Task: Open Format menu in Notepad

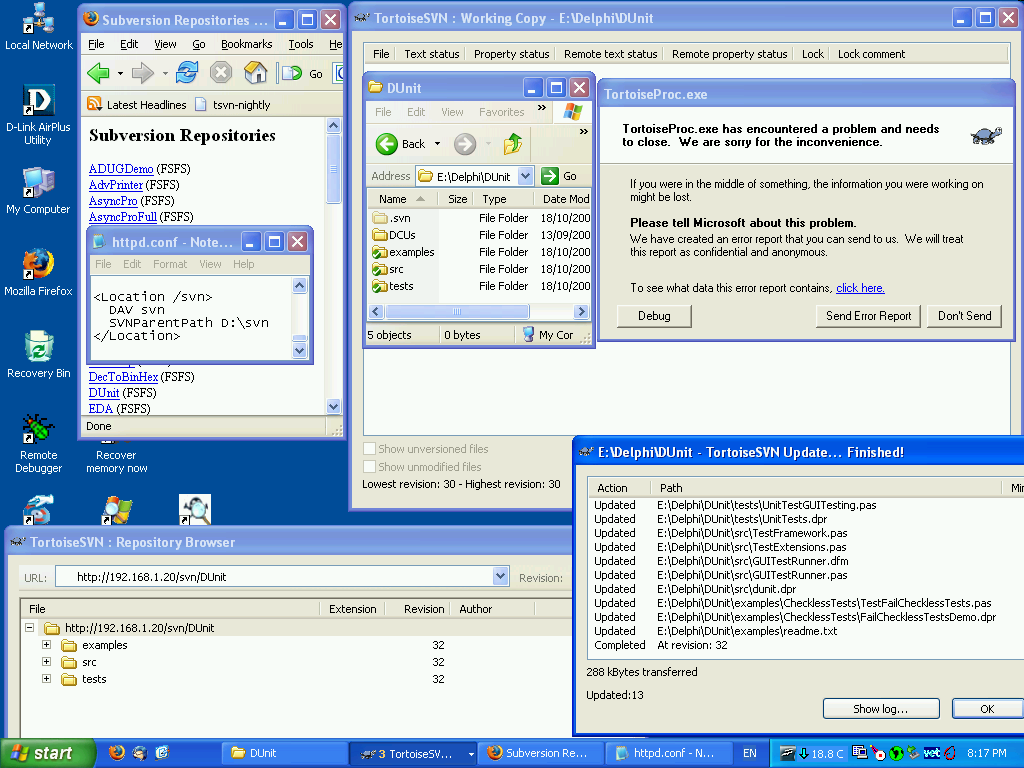Action: [170, 264]
